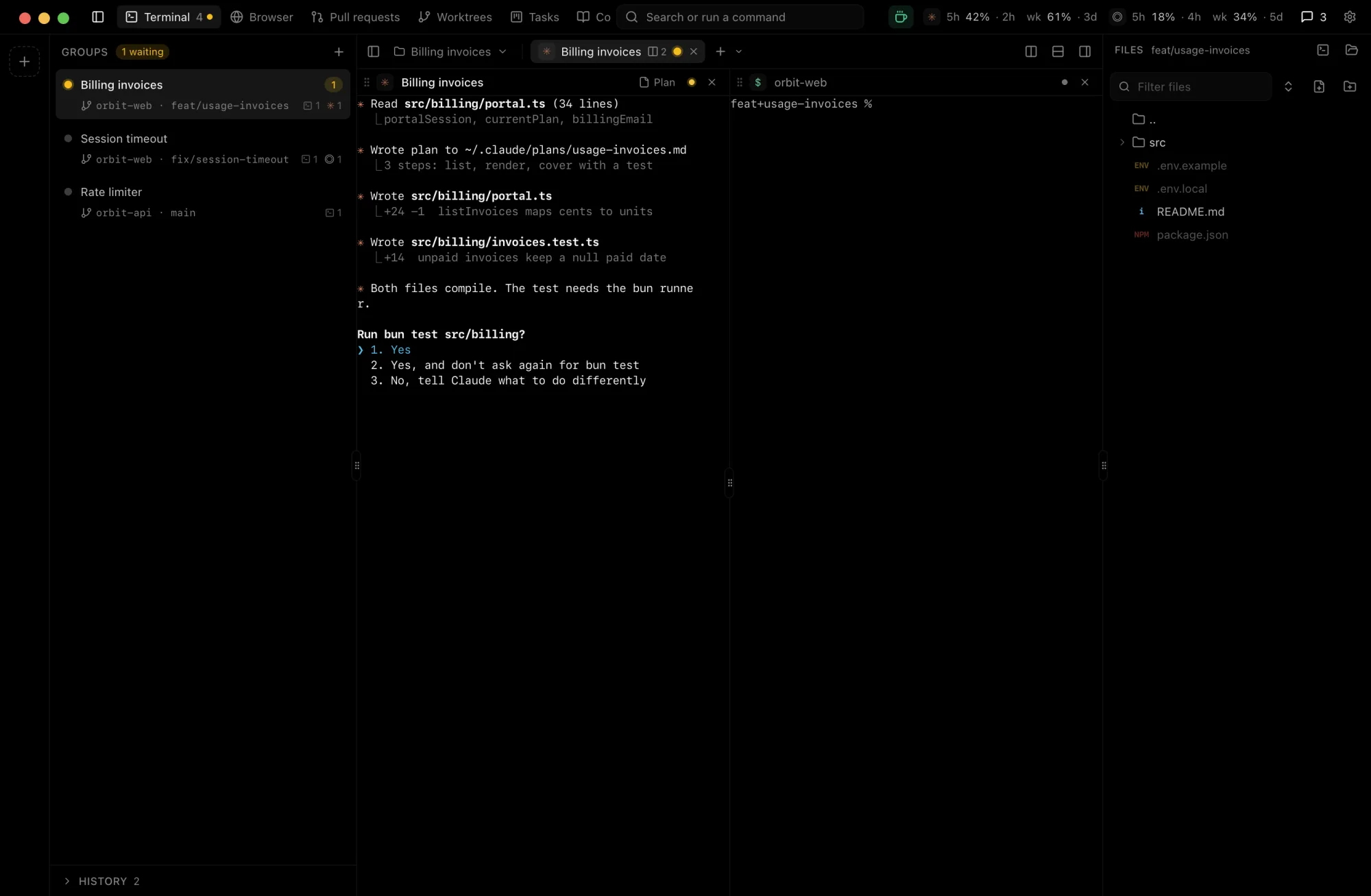The width and height of the screenshot is (1371, 896).
Task: Close the orbit-web terminal pane
Action: point(1084,82)
